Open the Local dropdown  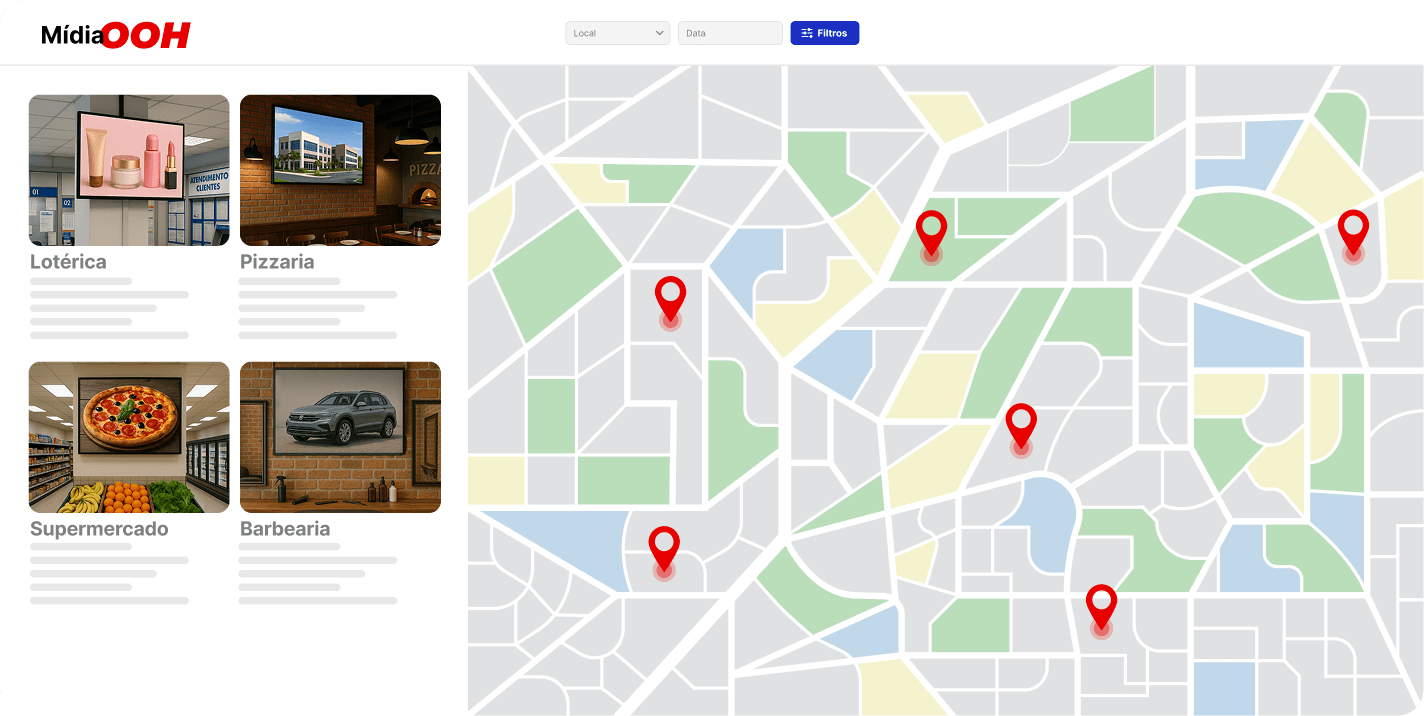pos(610,33)
